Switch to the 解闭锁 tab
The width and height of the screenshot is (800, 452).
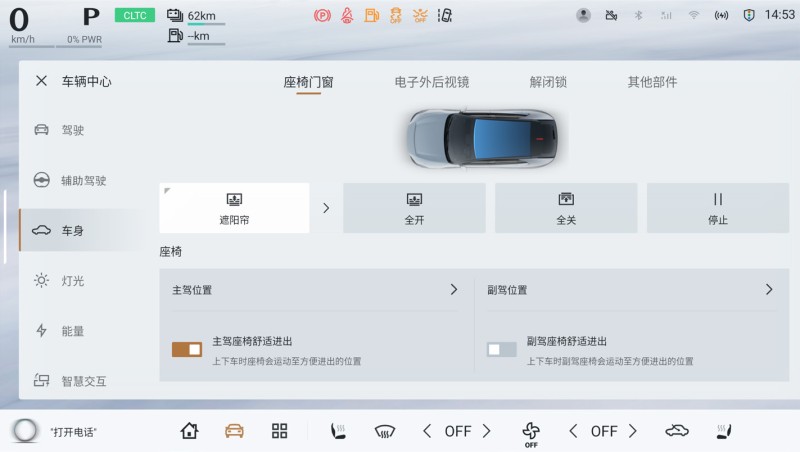coord(548,82)
